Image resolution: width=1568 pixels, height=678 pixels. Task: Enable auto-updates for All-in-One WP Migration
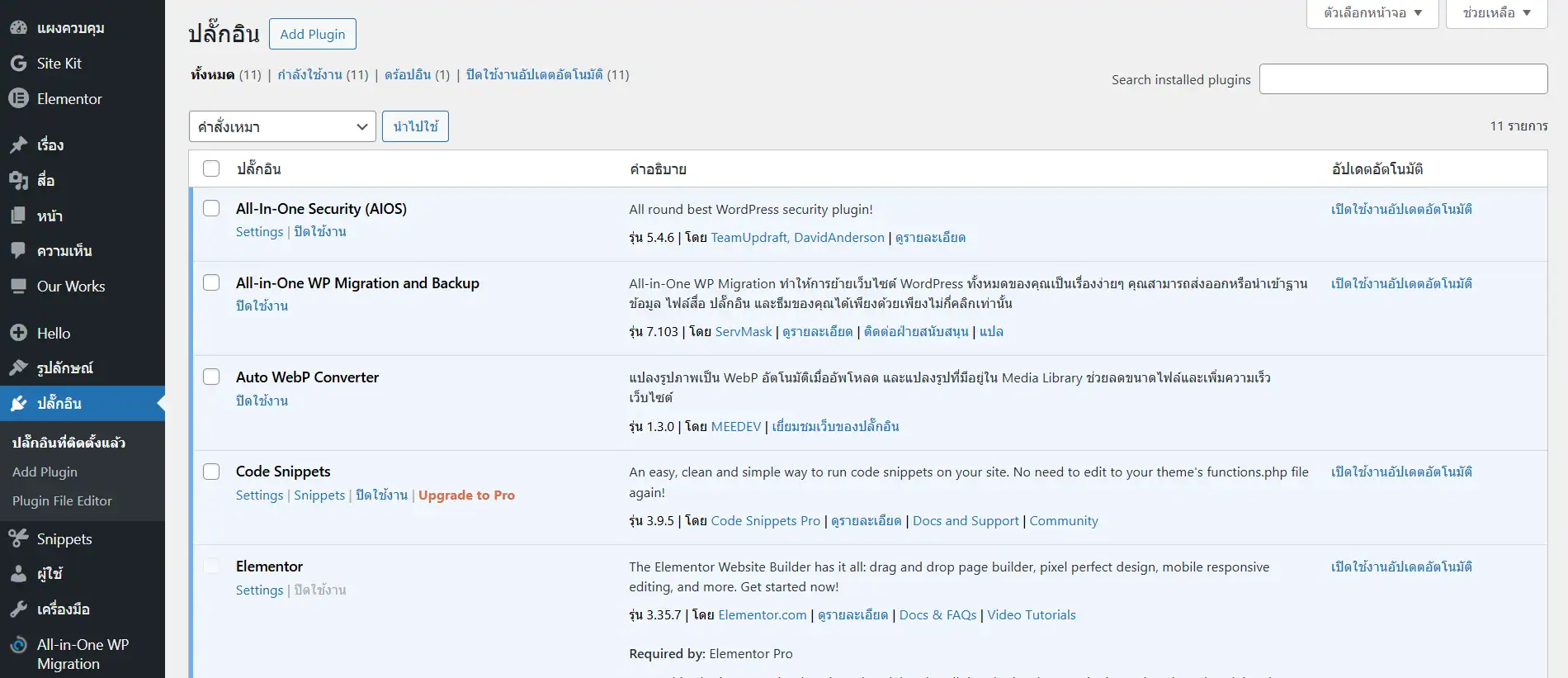(x=1401, y=283)
